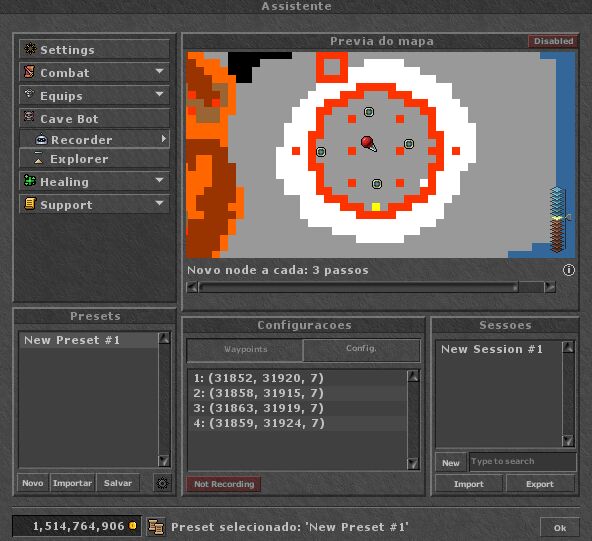Image resolution: width=592 pixels, height=541 pixels.
Task: Switch to the Config. tab
Action: pyautogui.click(x=362, y=349)
